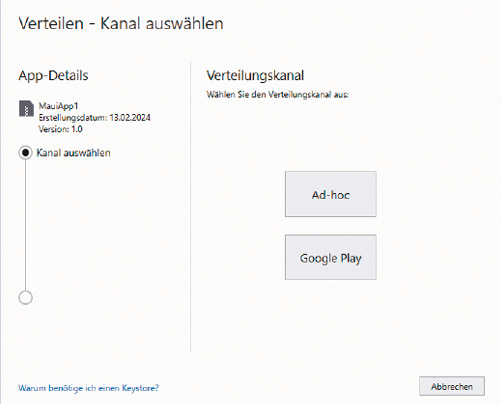Cancel the dialog with Abbrechen
501x404 pixels.
pos(452,386)
